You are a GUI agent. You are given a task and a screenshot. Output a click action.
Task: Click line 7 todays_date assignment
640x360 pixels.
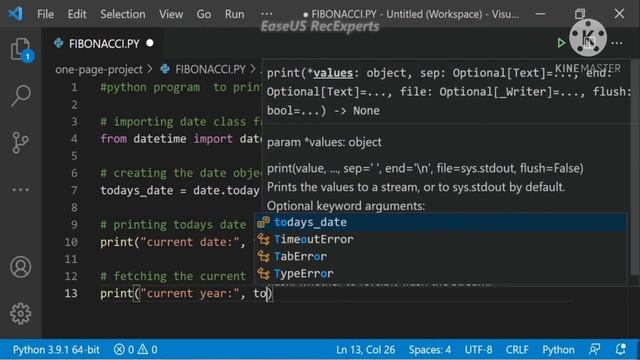coord(180,190)
